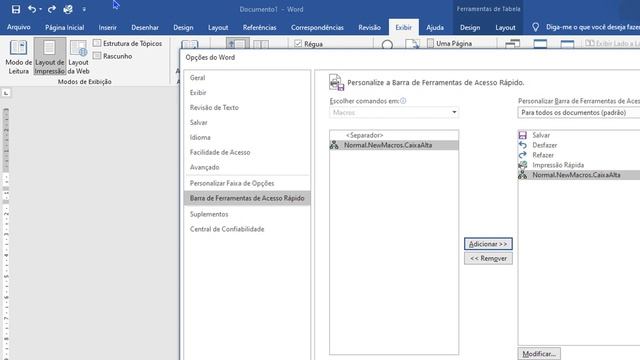Click the << Remover button
This screenshot has height=360, width=640.
pos(488,258)
